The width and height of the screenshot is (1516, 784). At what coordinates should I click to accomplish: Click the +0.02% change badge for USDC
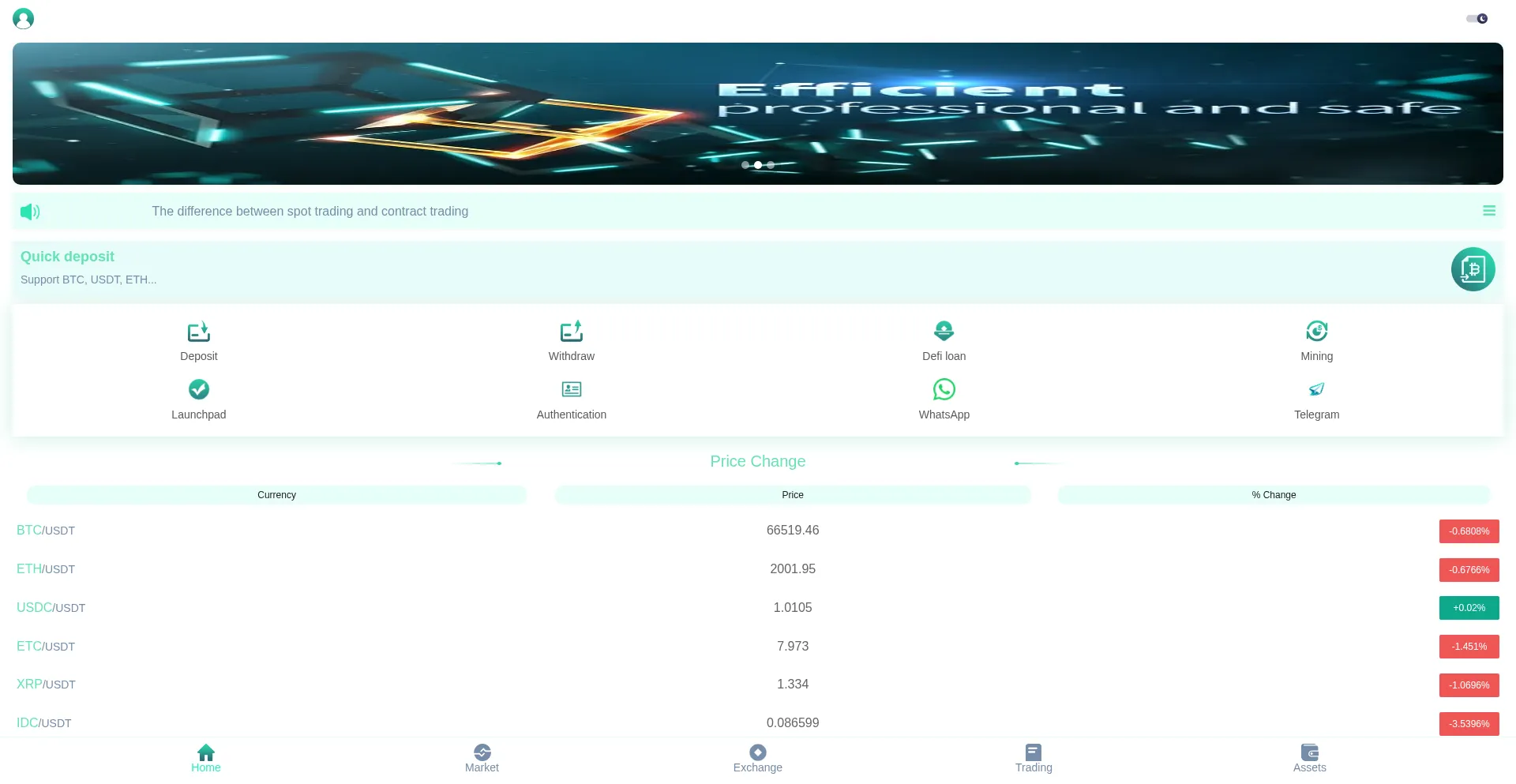[x=1469, y=608]
